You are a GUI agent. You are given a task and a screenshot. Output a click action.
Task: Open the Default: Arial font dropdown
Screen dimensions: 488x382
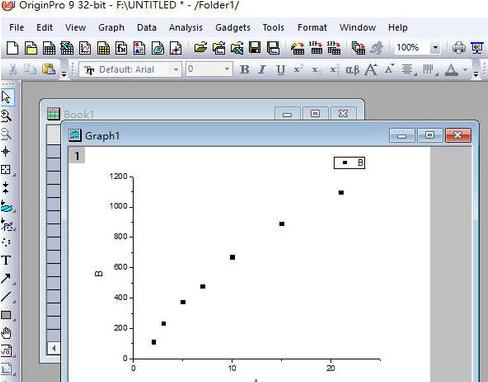130,69
